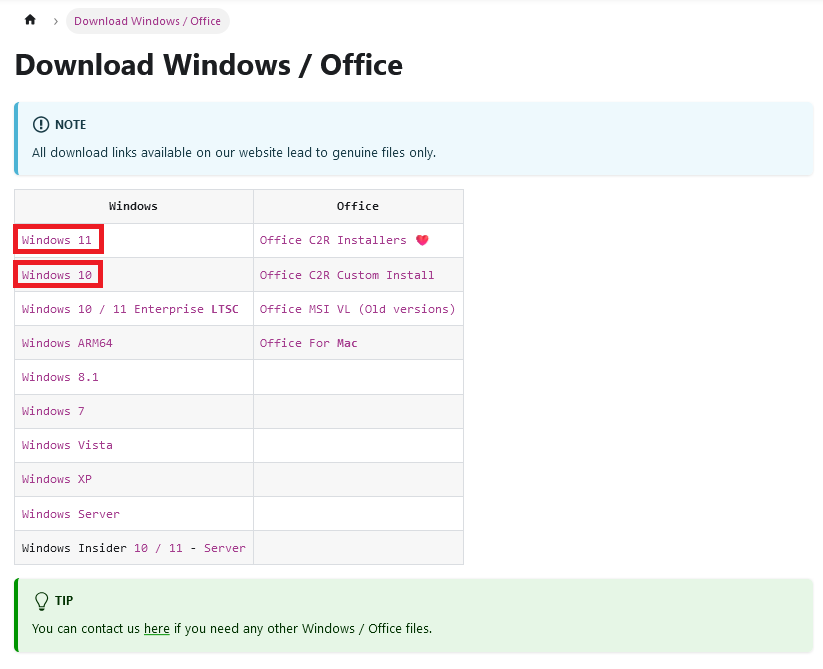Click the genuine files note text
This screenshot has height=669, width=823.
(234, 153)
